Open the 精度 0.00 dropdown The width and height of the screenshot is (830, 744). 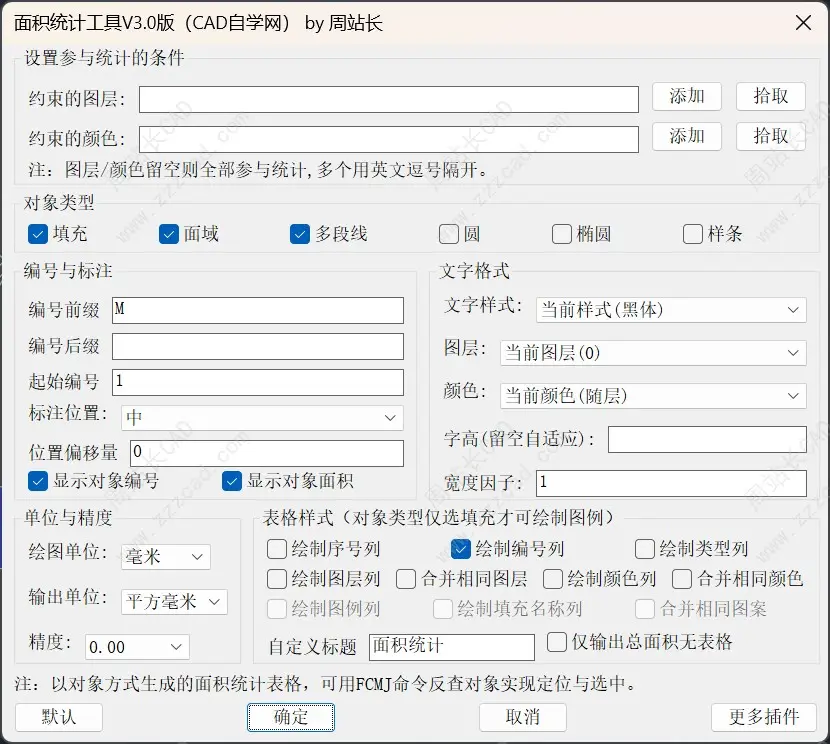(137, 647)
